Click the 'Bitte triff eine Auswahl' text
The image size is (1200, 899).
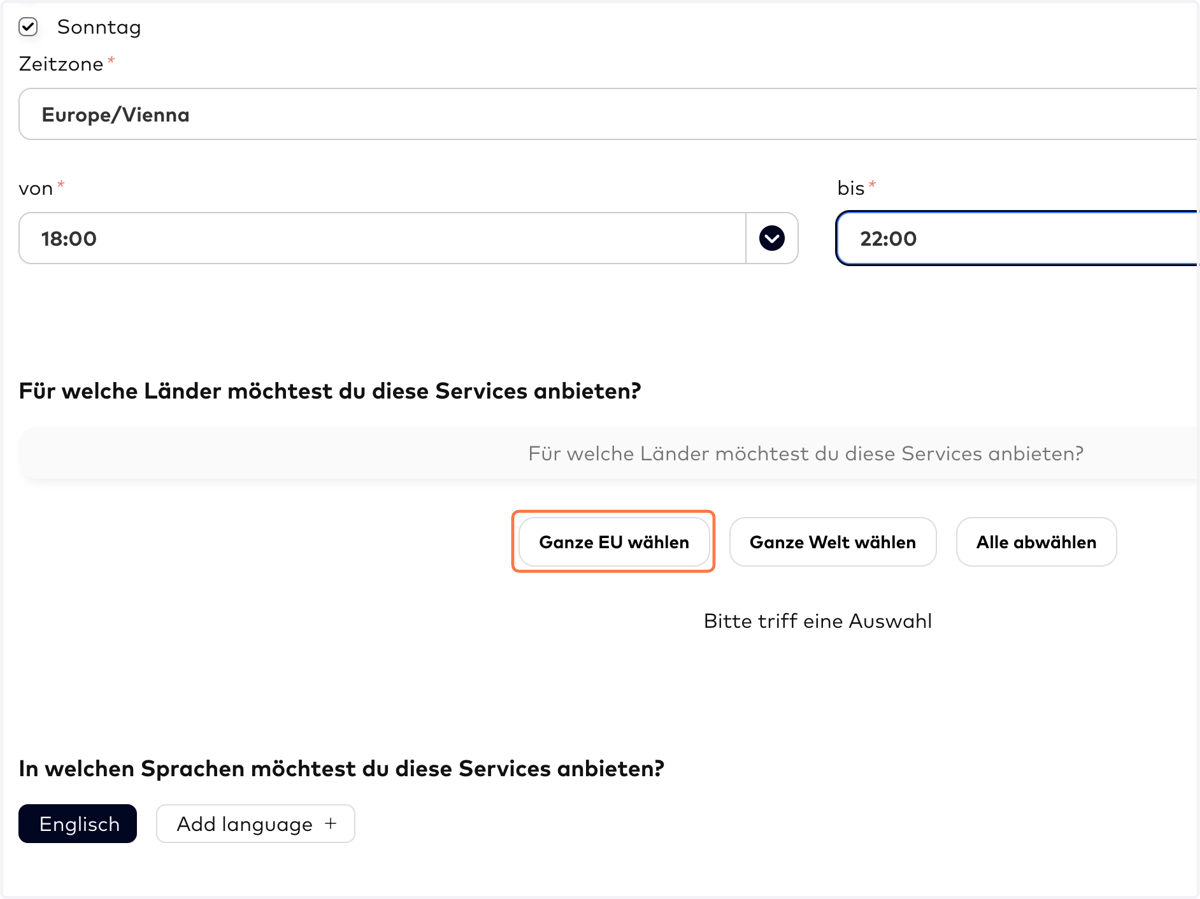[x=818, y=621]
